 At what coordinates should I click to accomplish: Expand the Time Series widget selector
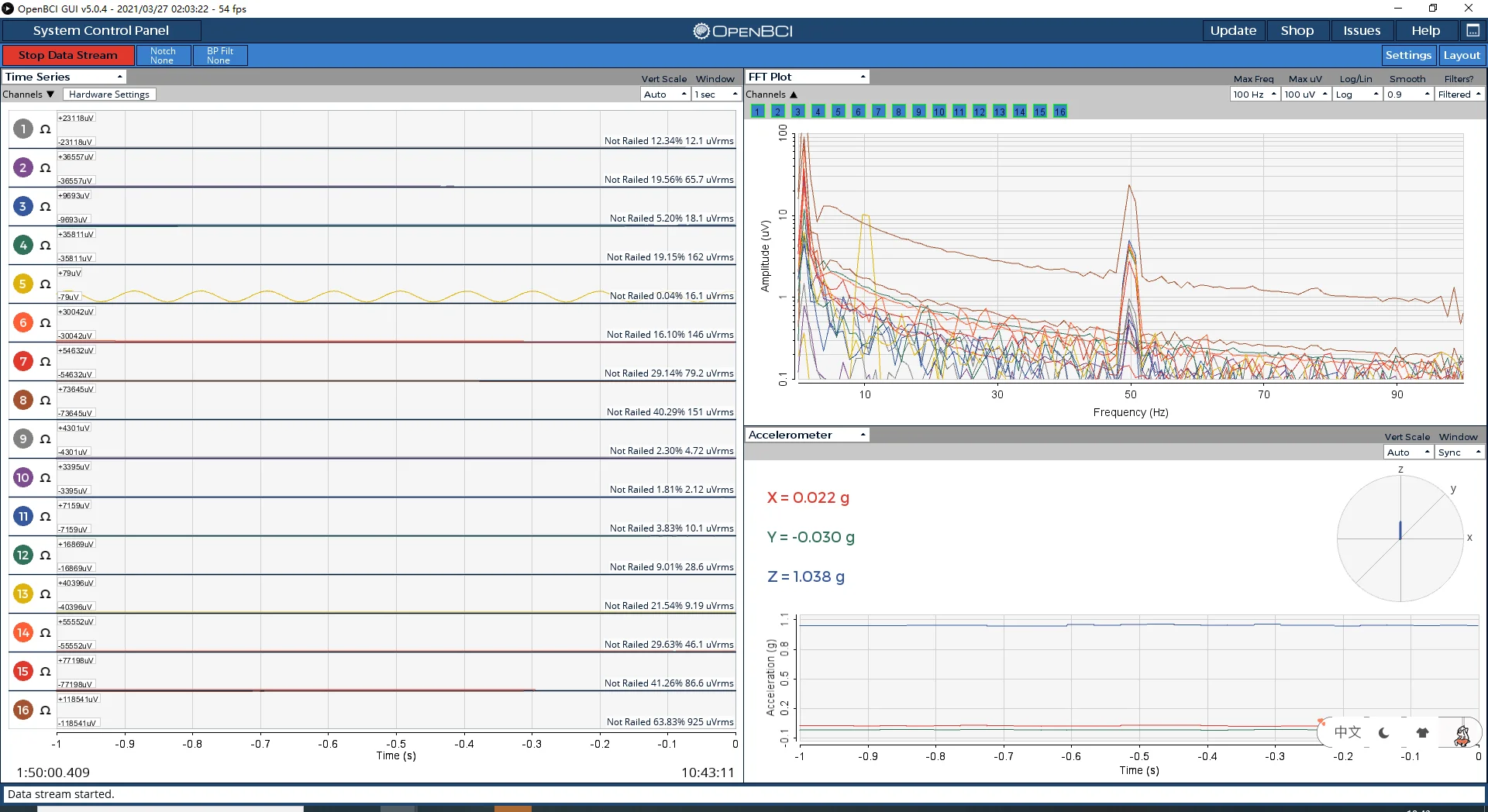click(x=64, y=77)
